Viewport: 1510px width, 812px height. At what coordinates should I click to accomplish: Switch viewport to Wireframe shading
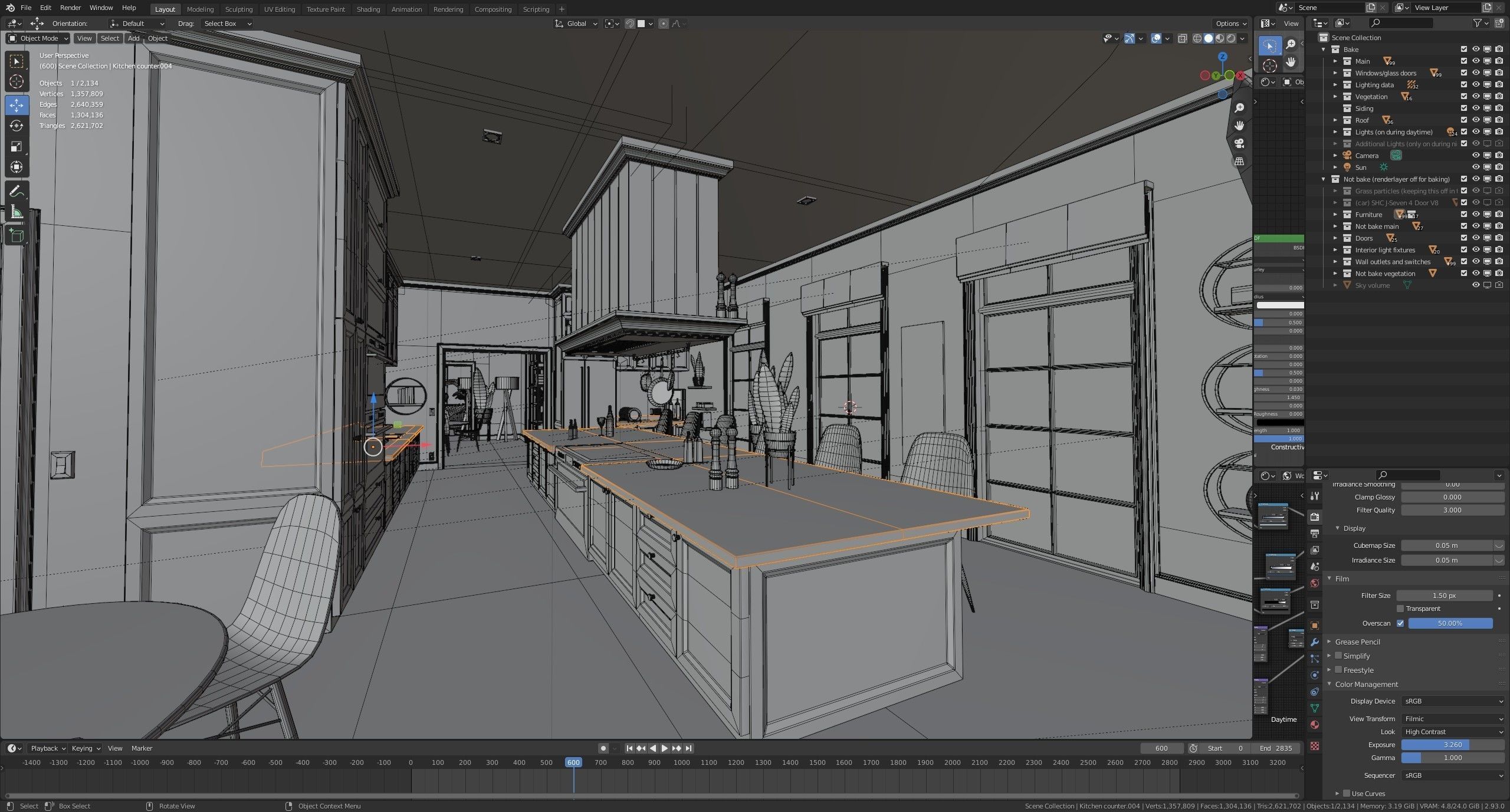point(1197,38)
